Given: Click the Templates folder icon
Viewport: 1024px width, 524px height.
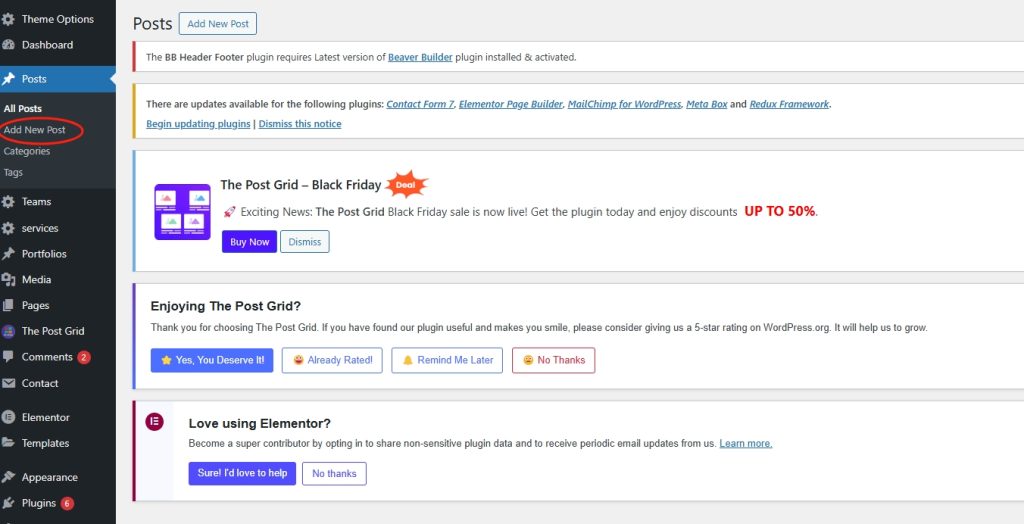Looking at the screenshot, I should (9, 443).
